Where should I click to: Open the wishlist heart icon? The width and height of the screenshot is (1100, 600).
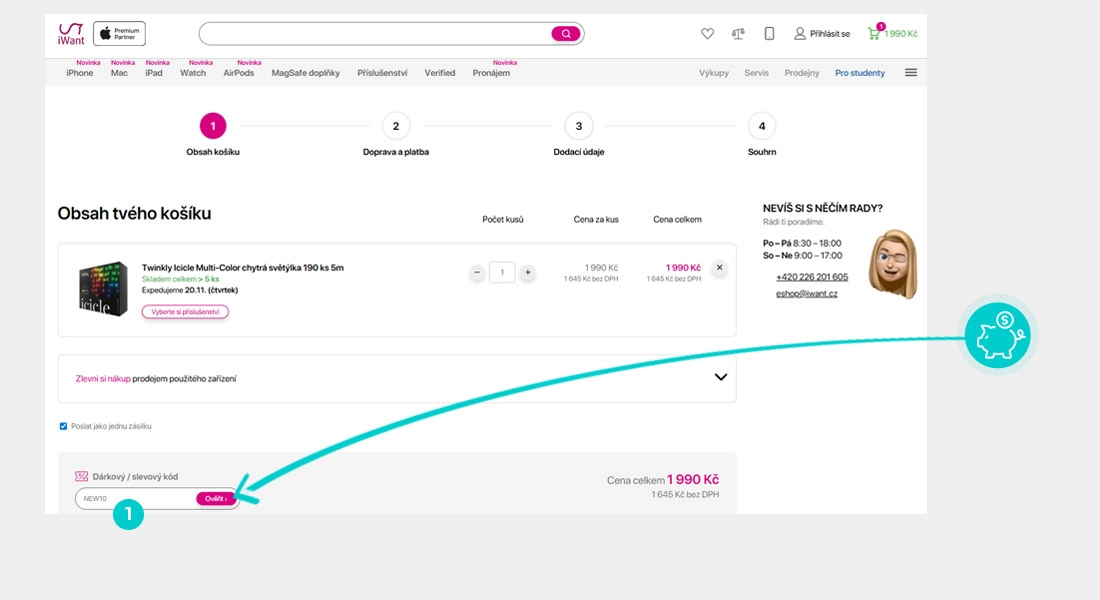(x=707, y=34)
